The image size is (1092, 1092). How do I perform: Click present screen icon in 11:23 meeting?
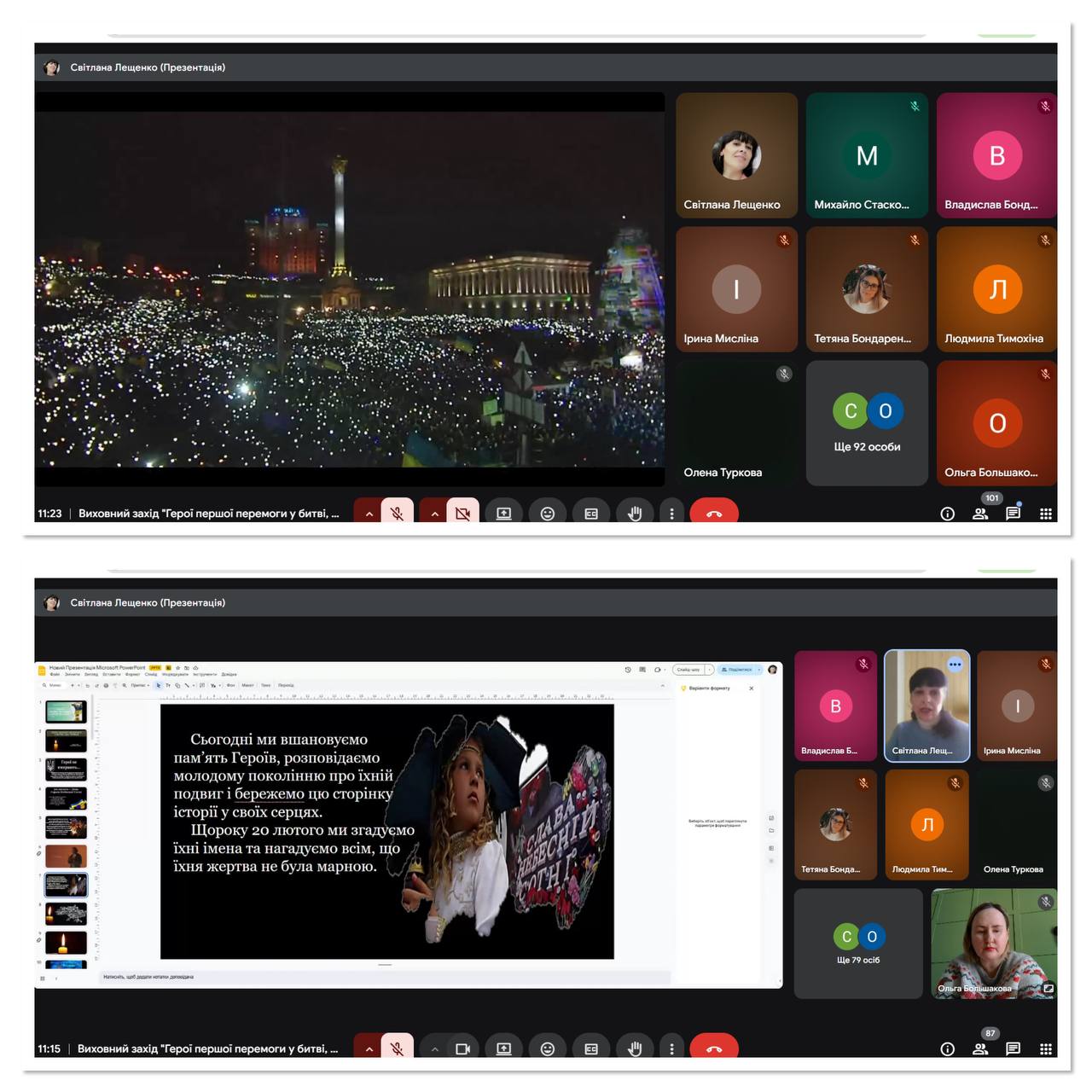503,513
